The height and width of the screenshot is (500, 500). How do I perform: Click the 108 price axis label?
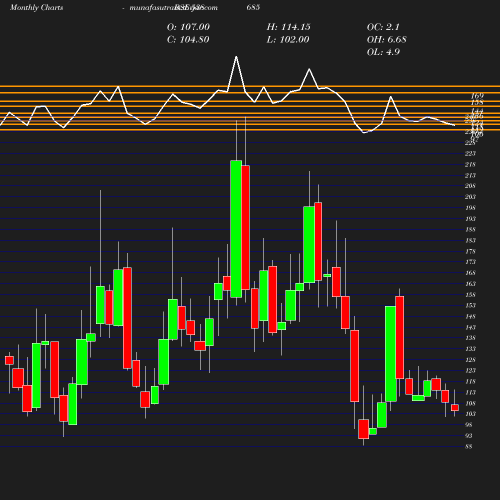[470, 404]
